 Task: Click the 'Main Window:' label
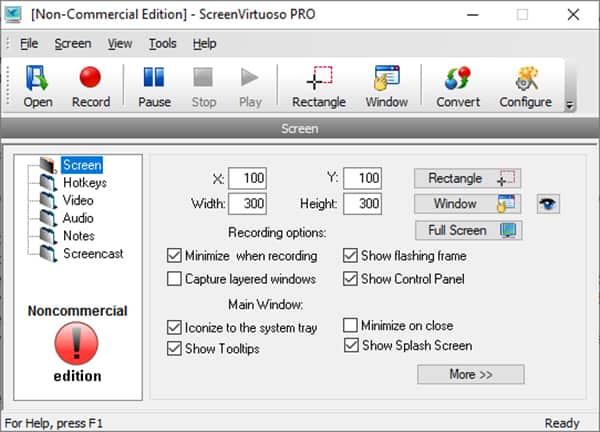(266, 305)
